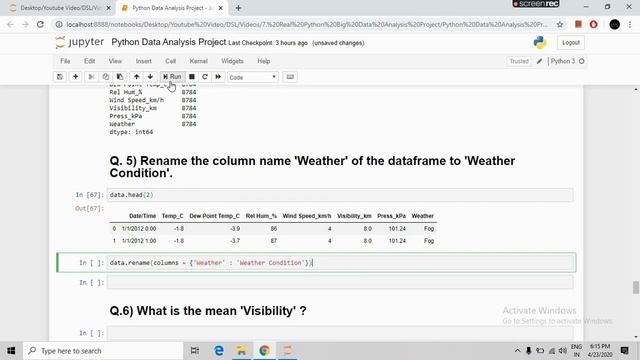Bookmark this page with star icon

tap(560, 24)
